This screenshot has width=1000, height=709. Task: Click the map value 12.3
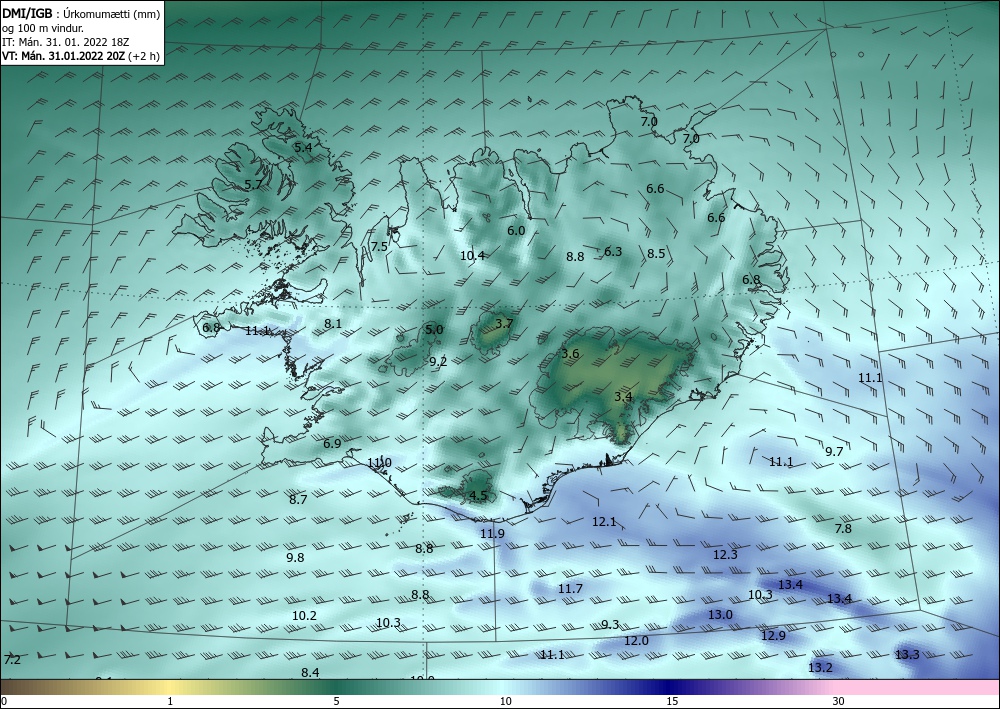click(x=725, y=555)
